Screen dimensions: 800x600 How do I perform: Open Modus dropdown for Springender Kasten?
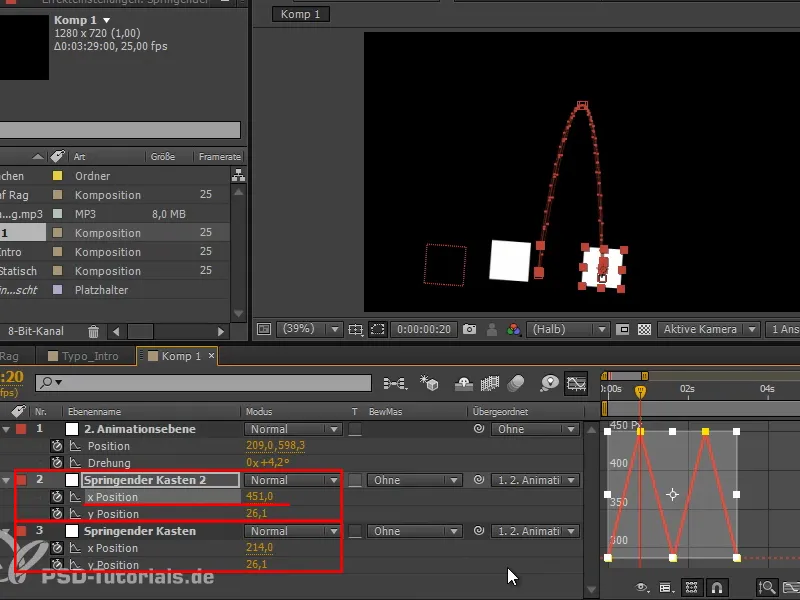293,531
